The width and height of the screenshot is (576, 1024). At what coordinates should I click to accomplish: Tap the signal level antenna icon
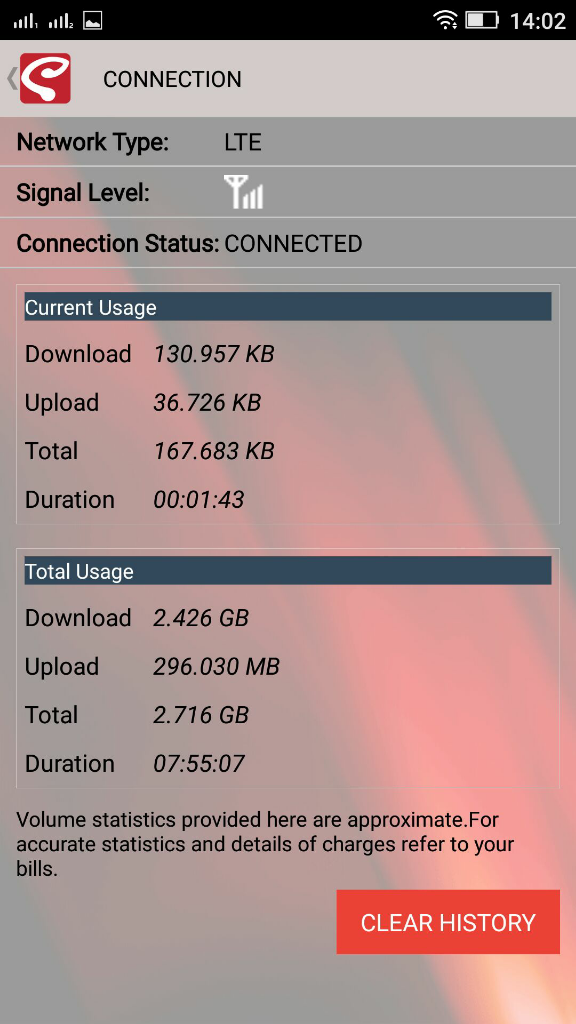click(x=244, y=192)
